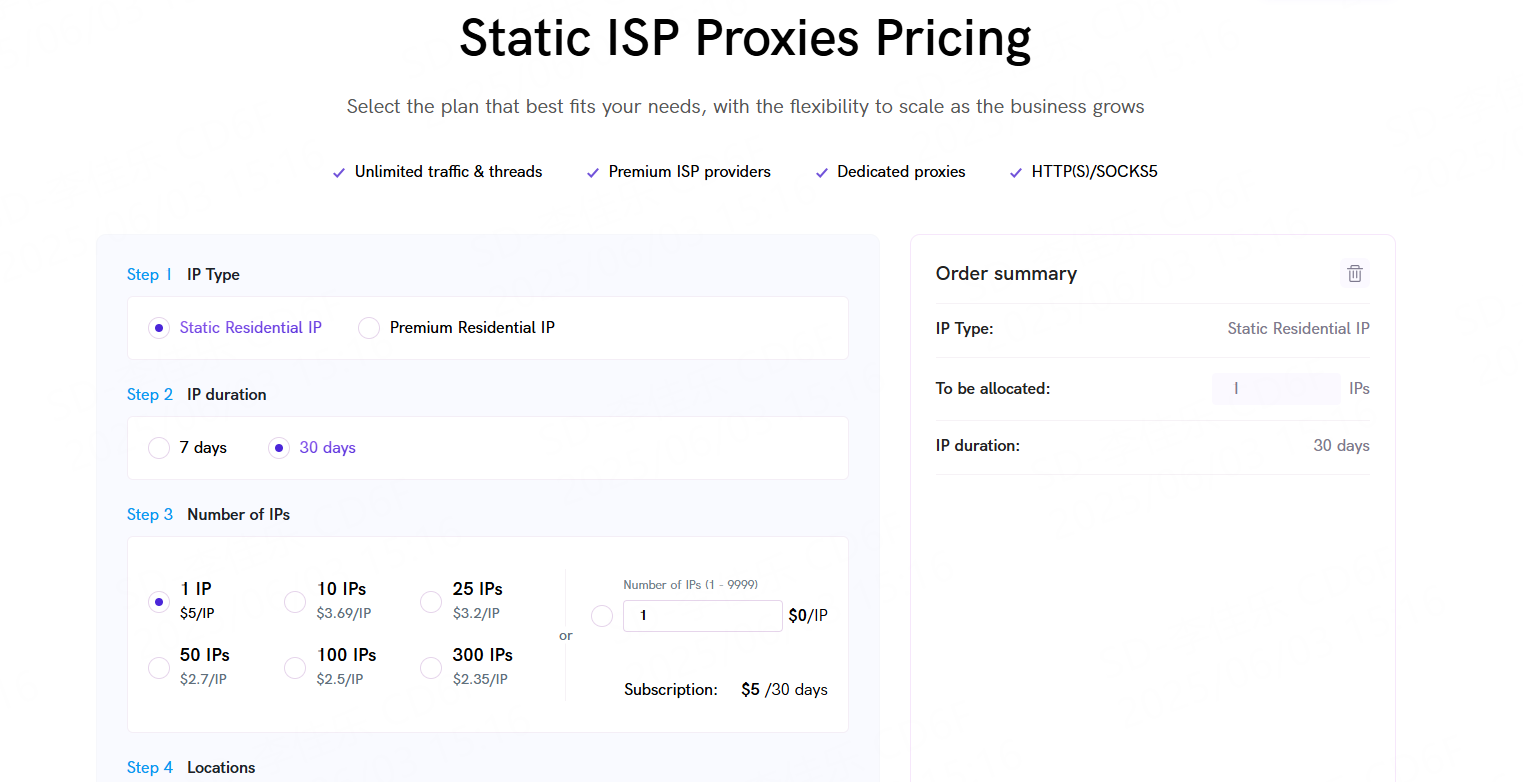The width and height of the screenshot is (1523, 782).
Task: Enable the custom number of IPs radio
Action: click(602, 616)
